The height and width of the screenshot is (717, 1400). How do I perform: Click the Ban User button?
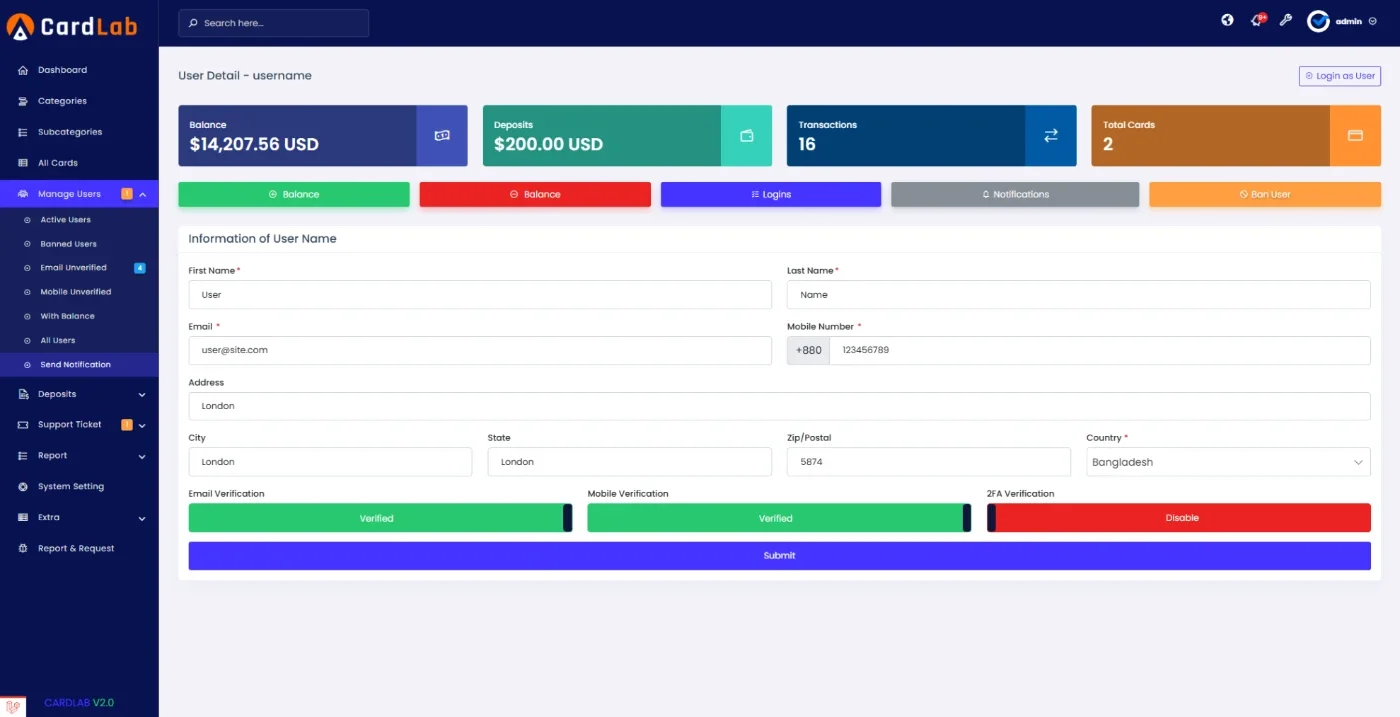pyautogui.click(x=1265, y=194)
